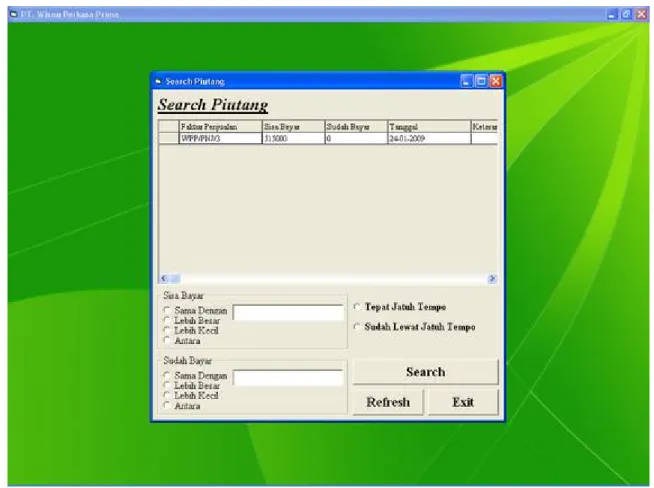Image resolution: width=654 pixels, height=488 pixels.
Task: Select the Sudah Bayar cell showing 0
Action: click(x=356, y=138)
